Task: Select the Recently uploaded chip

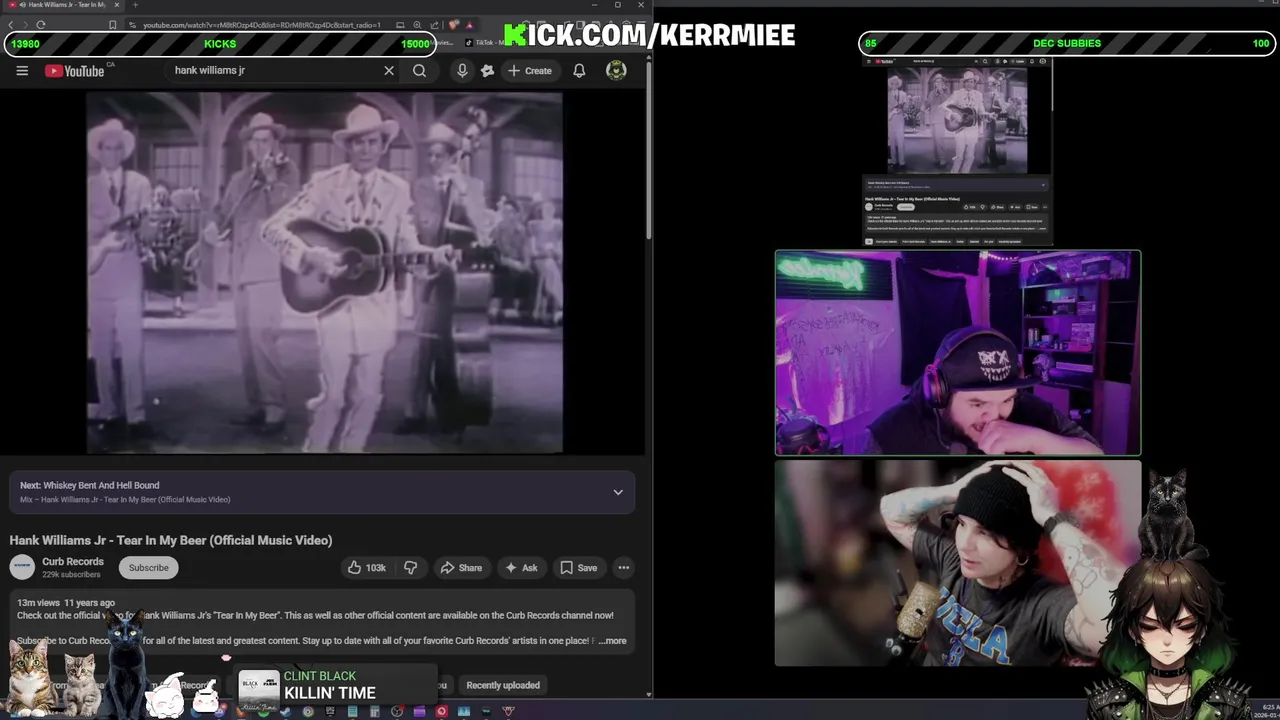Action: click(x=503, y=685)
